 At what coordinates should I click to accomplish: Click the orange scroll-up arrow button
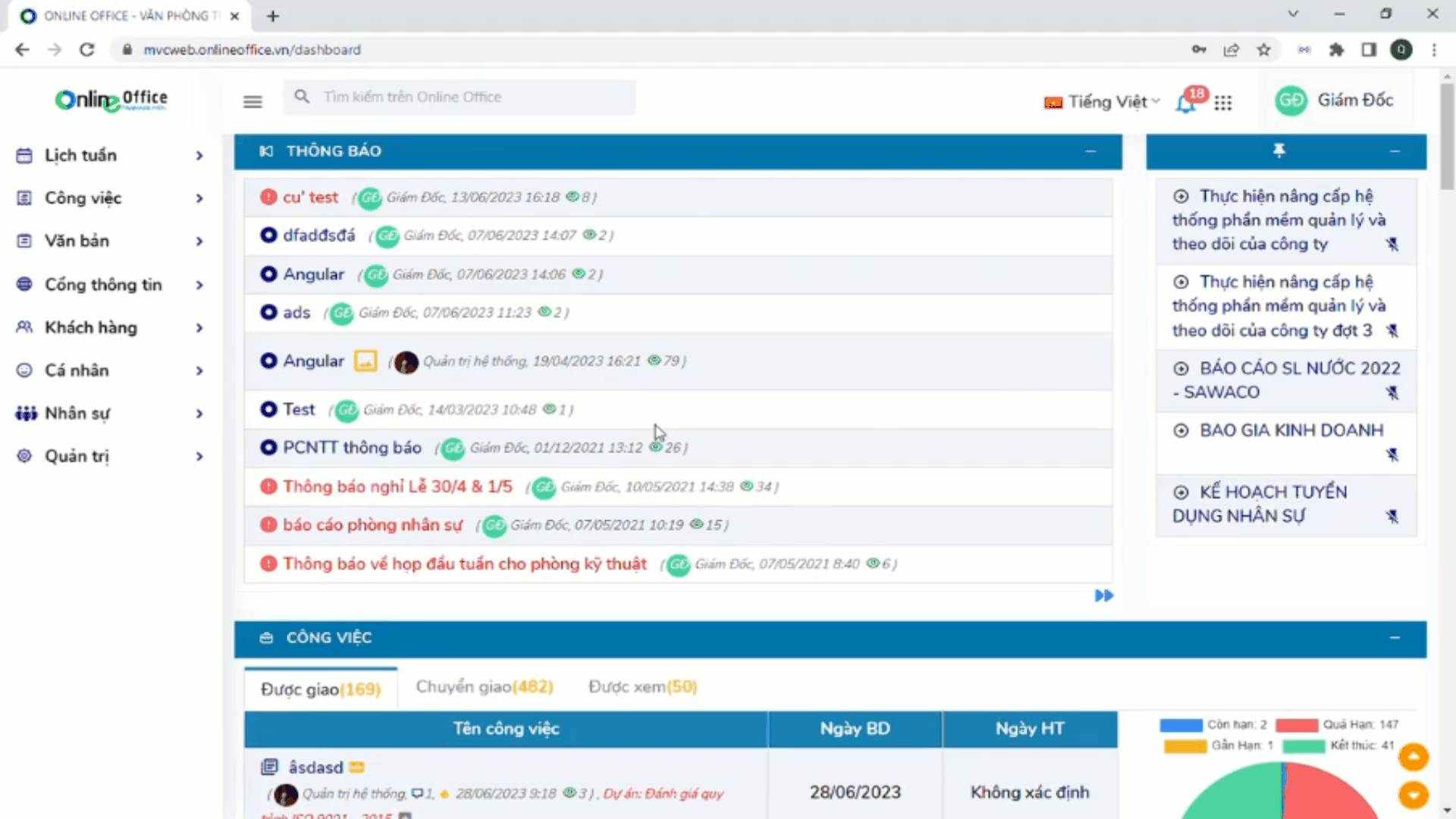[1413, 757]
